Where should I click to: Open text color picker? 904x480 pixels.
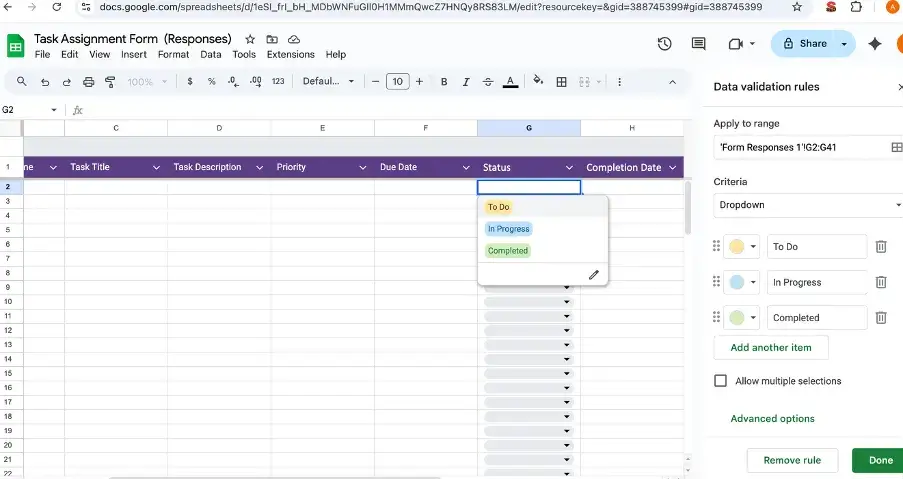(510, 82)
